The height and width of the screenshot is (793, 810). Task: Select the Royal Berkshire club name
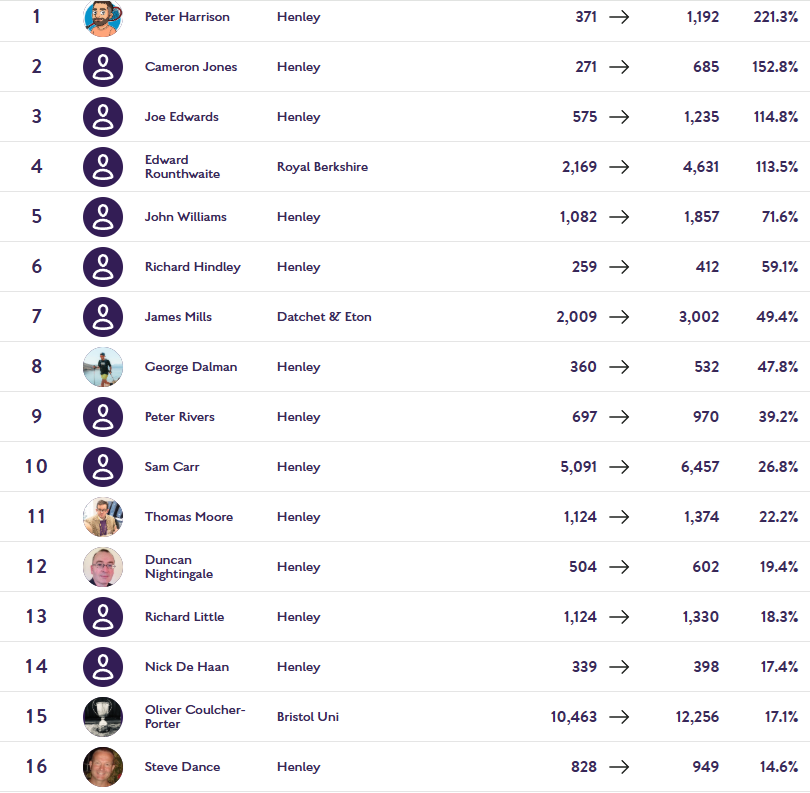[322, 167]
